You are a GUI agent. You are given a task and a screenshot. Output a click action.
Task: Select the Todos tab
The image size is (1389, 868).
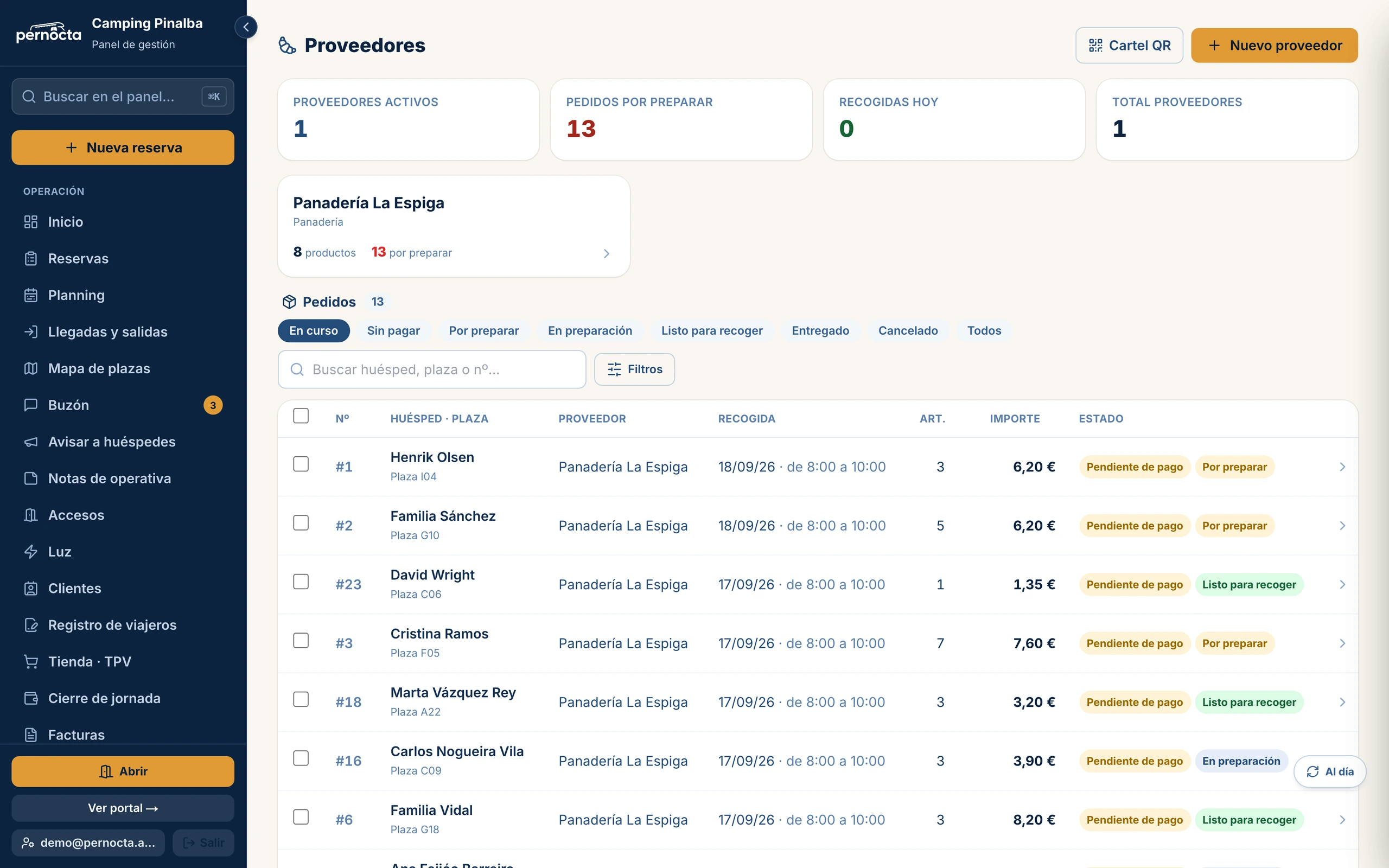(984, 331)
